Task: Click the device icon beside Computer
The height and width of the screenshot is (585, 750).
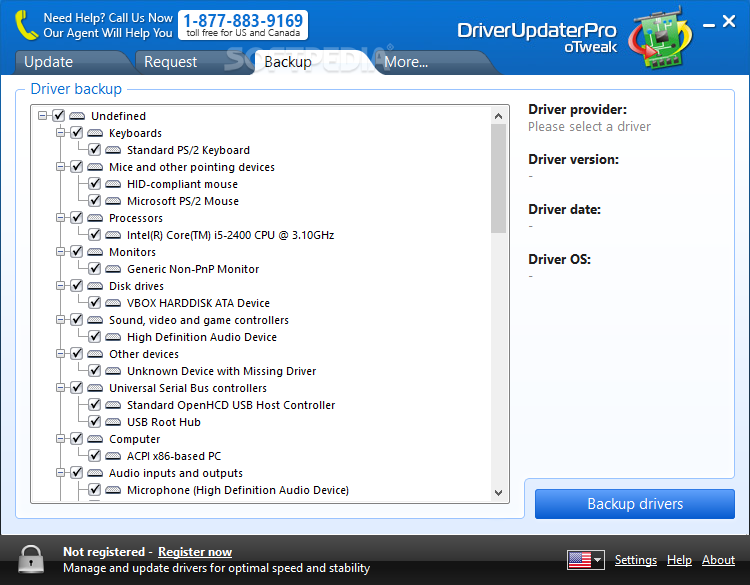Action: click(95, 439)
